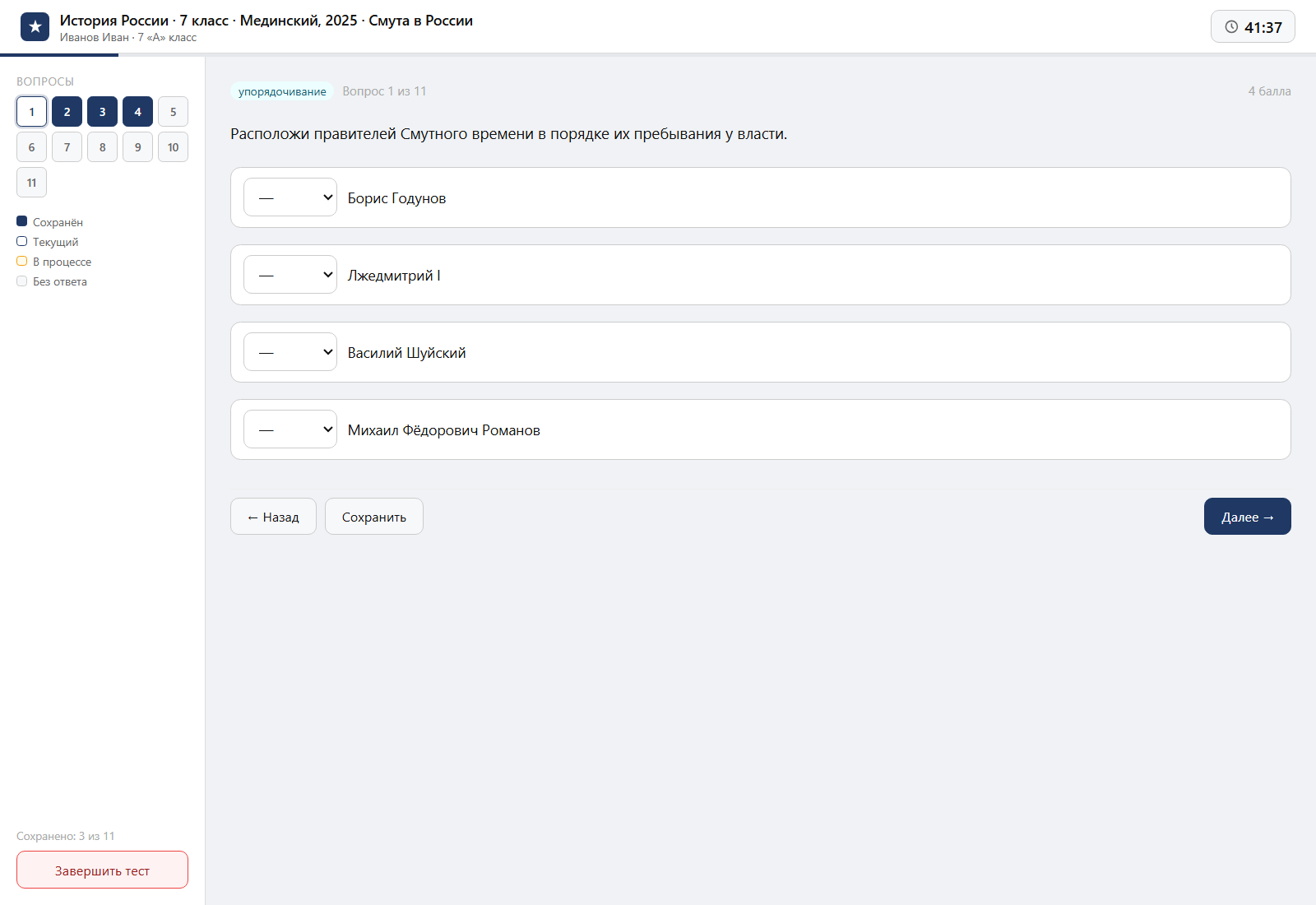The width and height of the screenshot is (1316, 905).
Task: Click the Без ответа legend marker
Action: click(22, 281)
